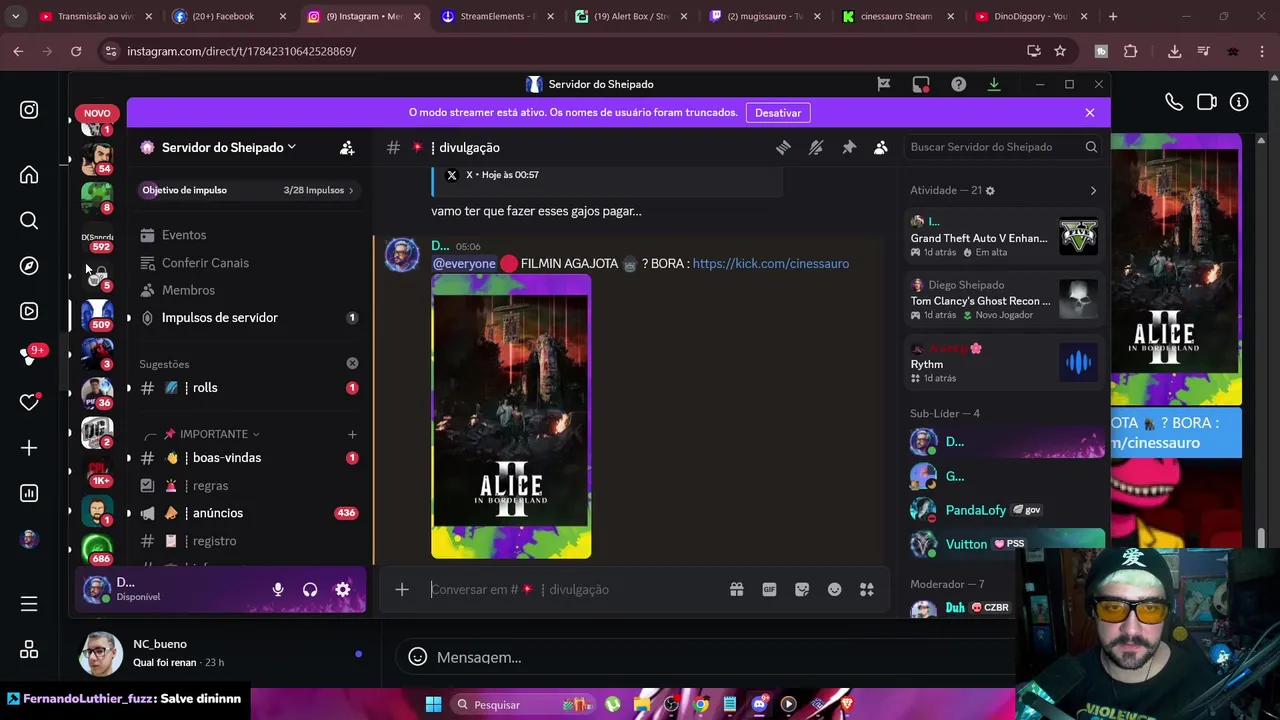This screenshot has width=1280, height=720.
Task: Mute microphone in Discord user panel
Action: tap(278, 590)
